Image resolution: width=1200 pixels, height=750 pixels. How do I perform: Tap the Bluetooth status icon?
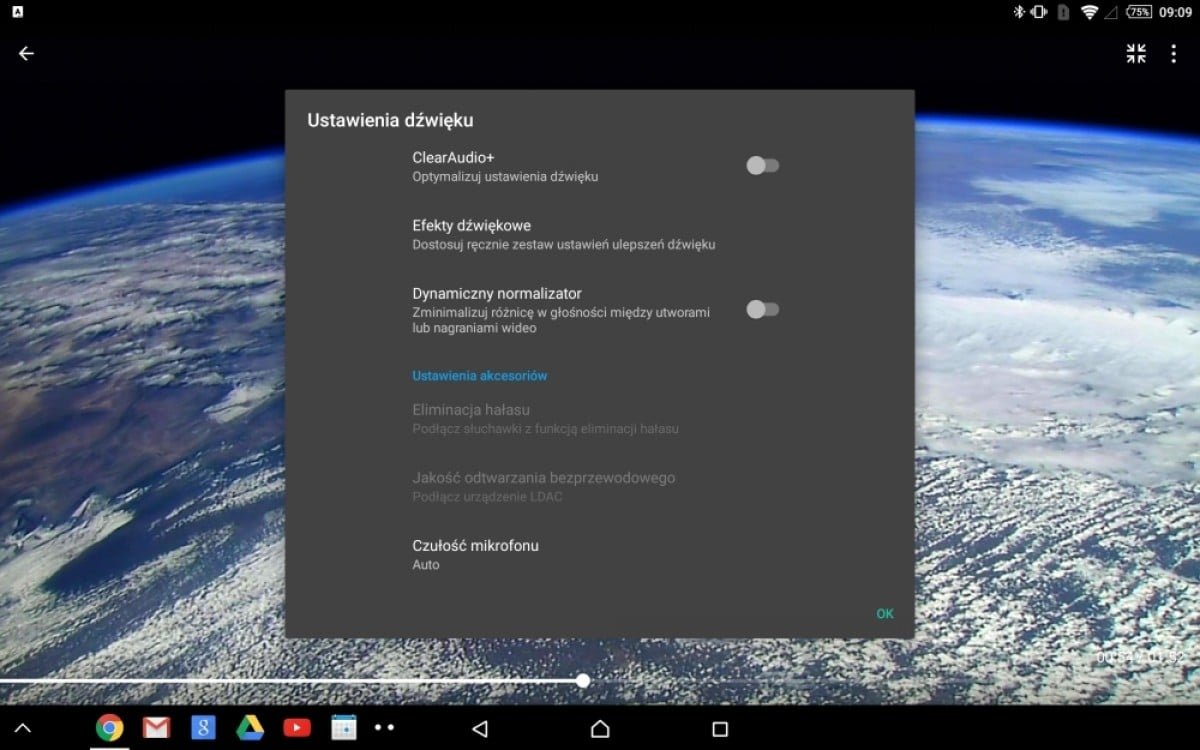pyautogui.click(x=1019, y=12)
